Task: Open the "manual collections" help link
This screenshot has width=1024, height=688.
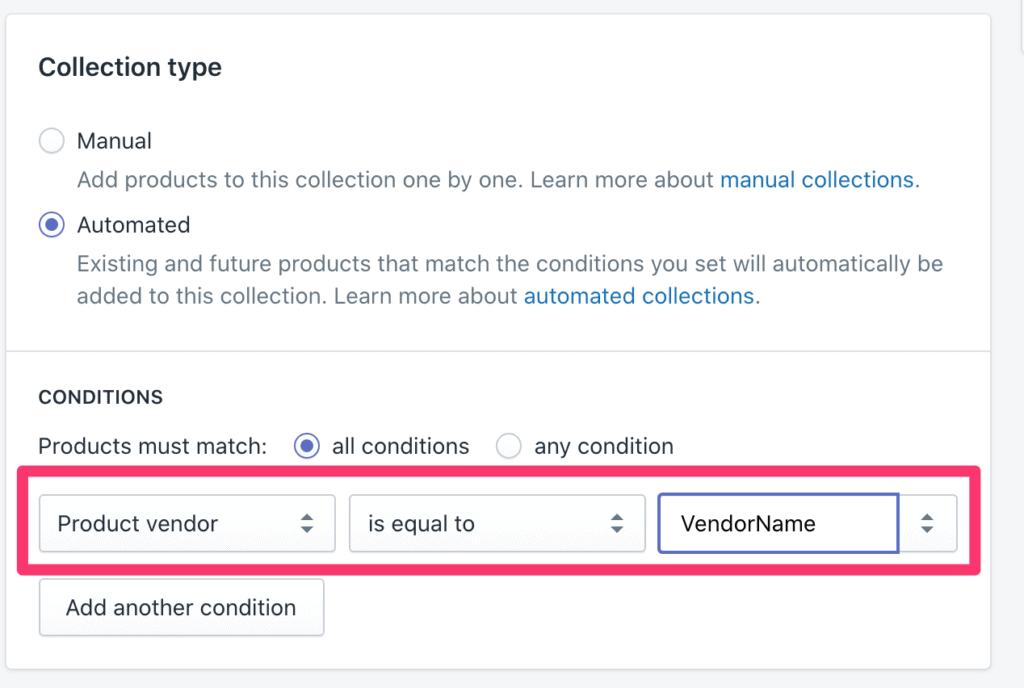Action: [x=817, y=180]
